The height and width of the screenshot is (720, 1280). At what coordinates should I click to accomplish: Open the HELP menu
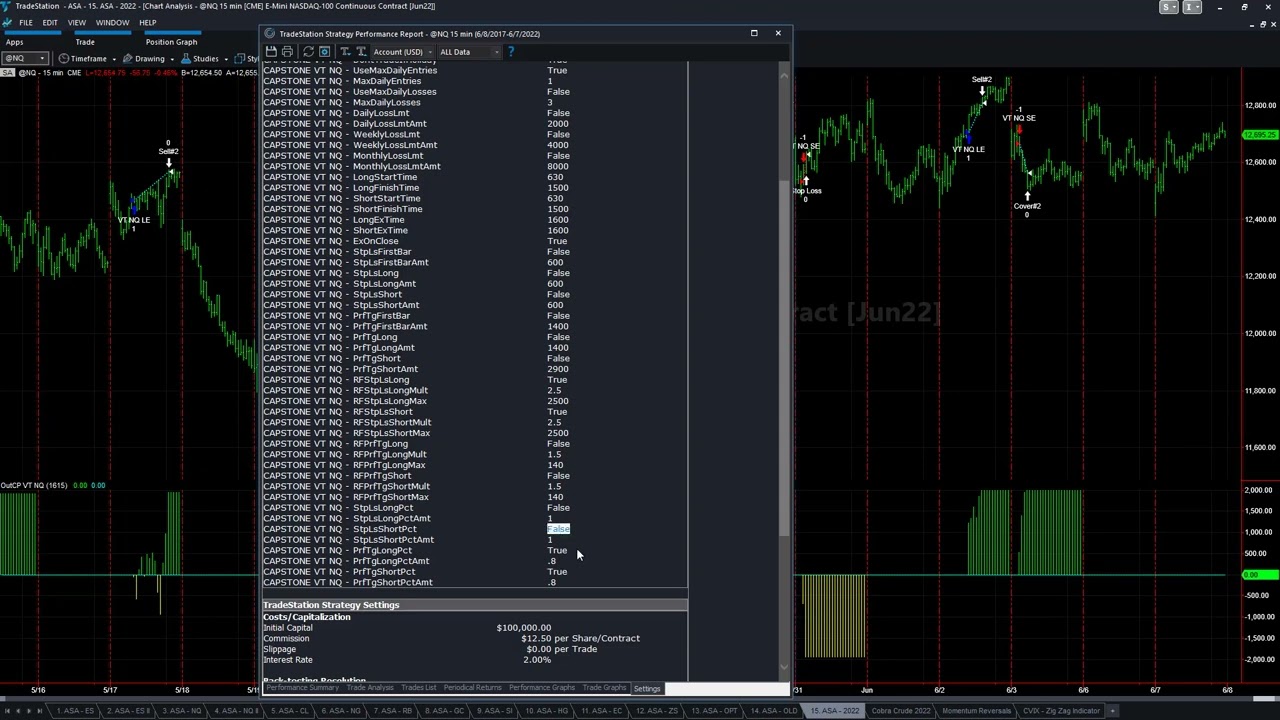(x=147, y=22)
